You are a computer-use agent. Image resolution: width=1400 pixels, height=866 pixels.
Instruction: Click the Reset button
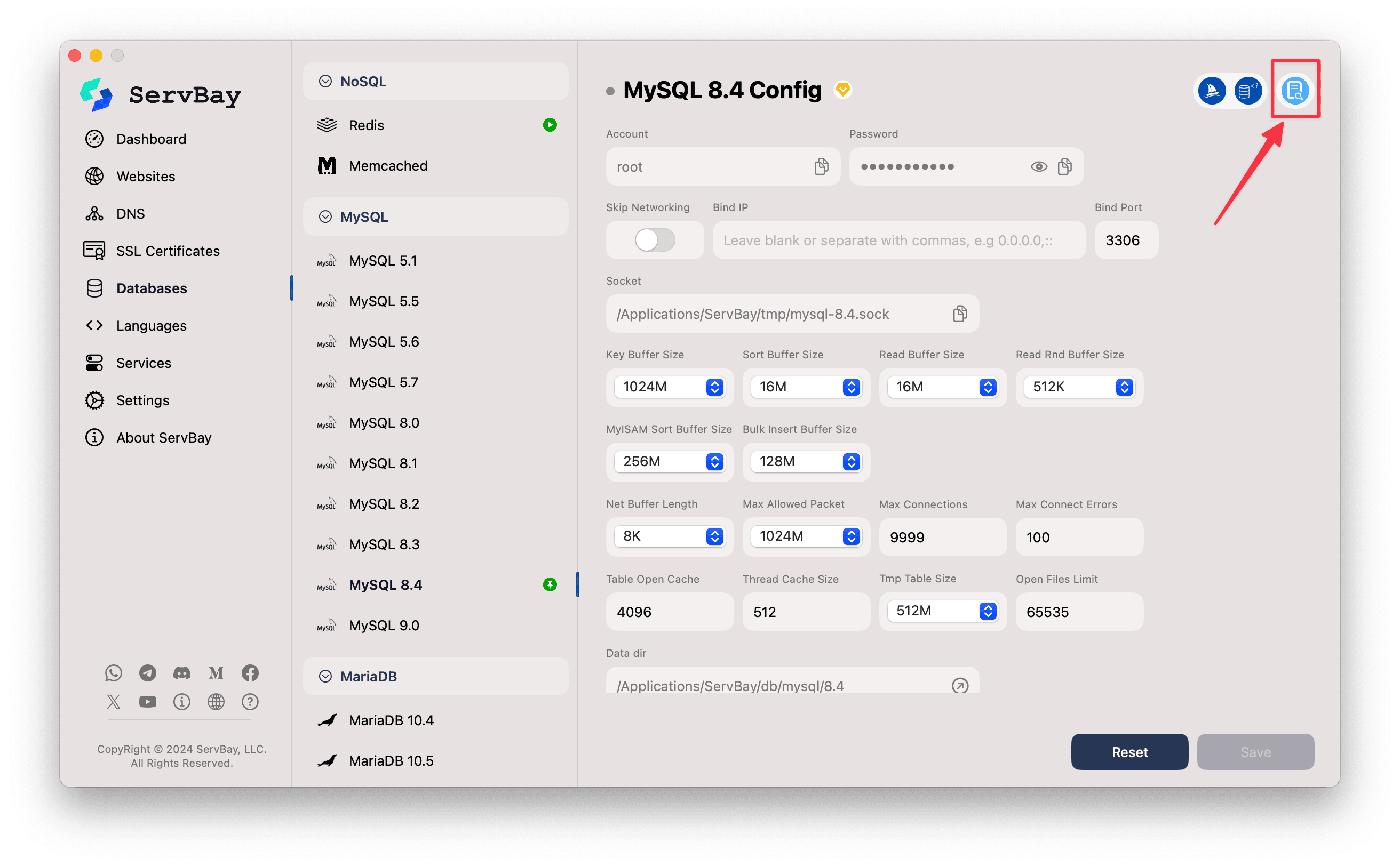(x=1128, y=751)
